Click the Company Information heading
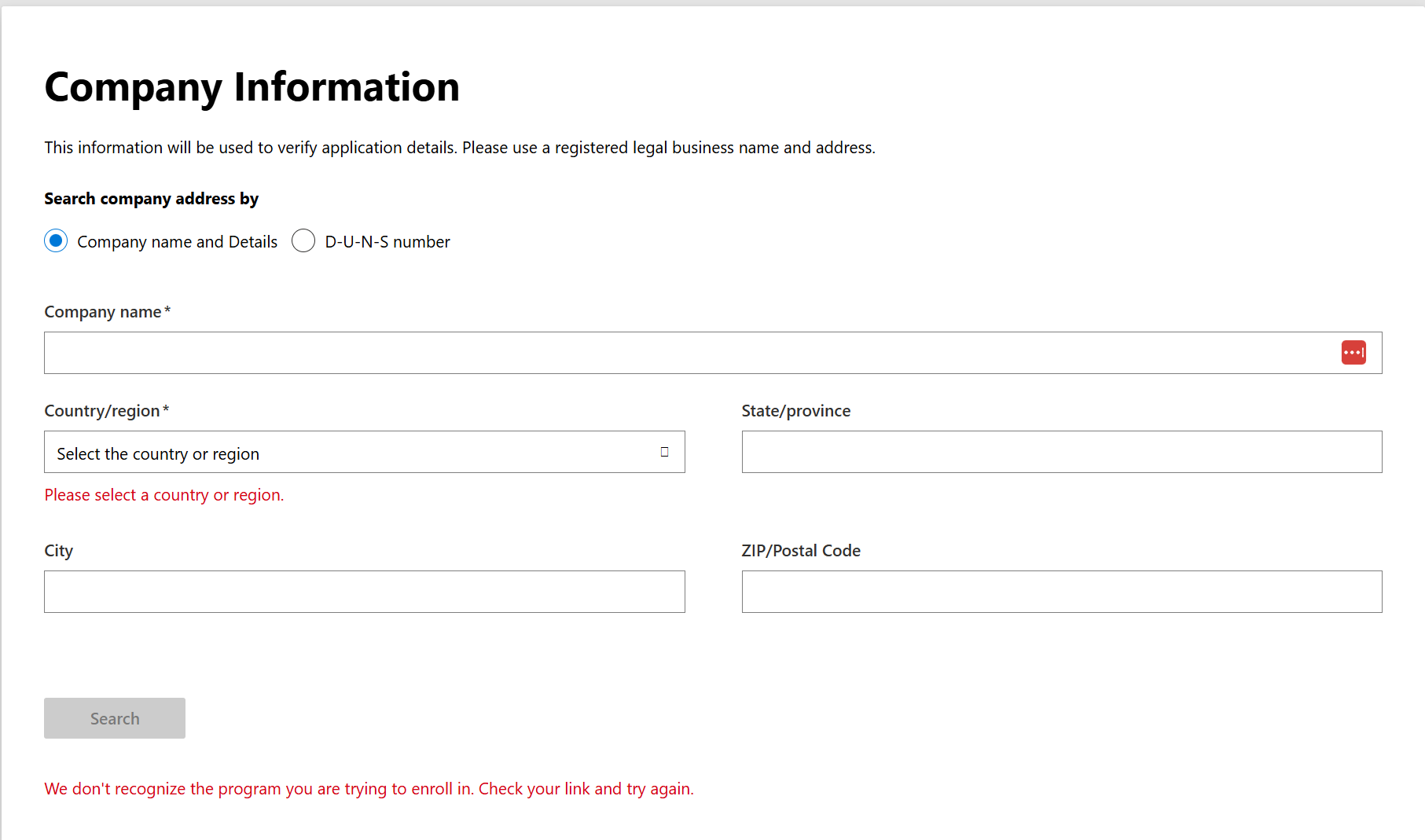This screenshot has width=1425, height=840. pyautogui.click(x=252, y=86)
